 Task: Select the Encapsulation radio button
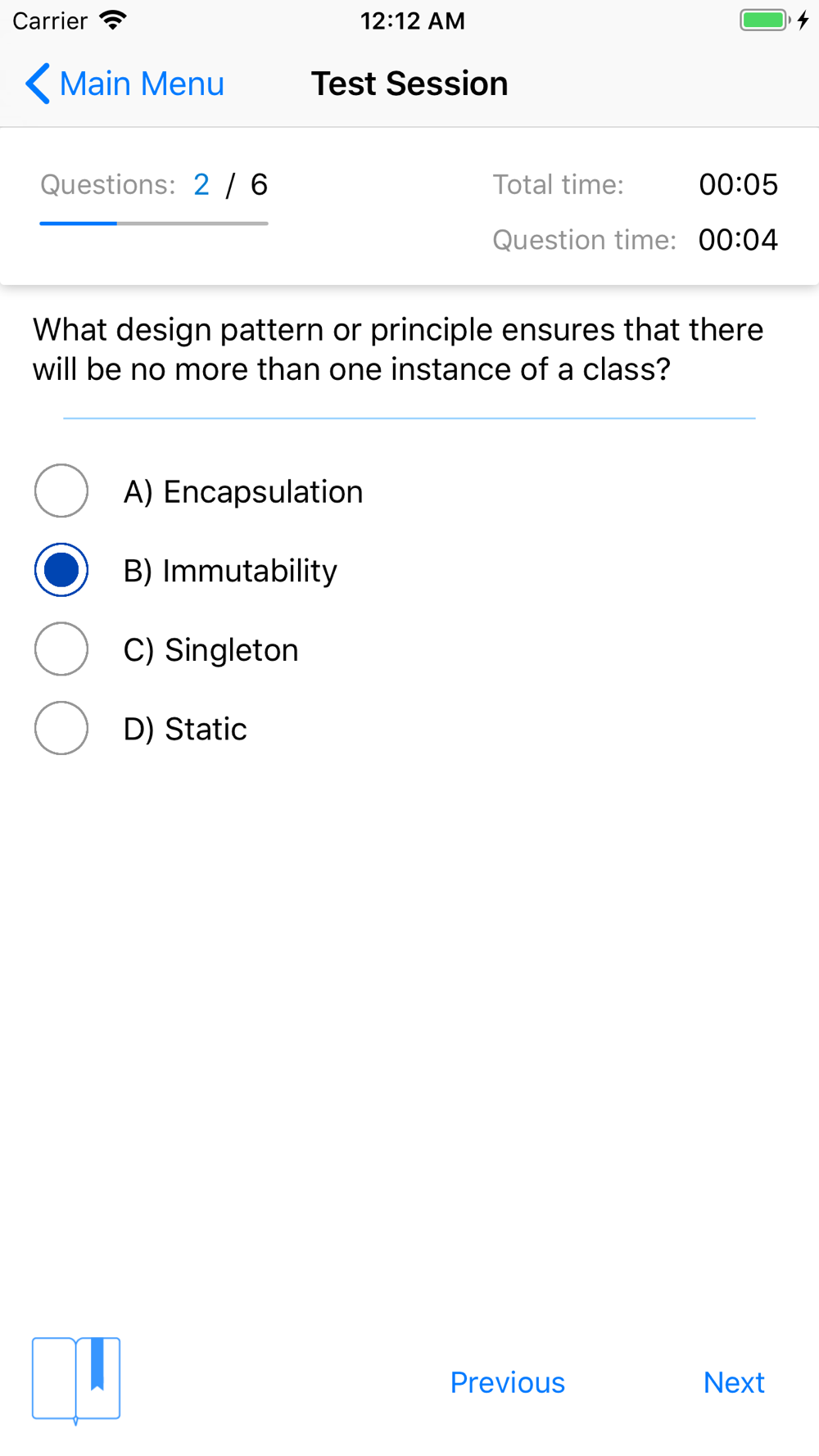point(61,491)
